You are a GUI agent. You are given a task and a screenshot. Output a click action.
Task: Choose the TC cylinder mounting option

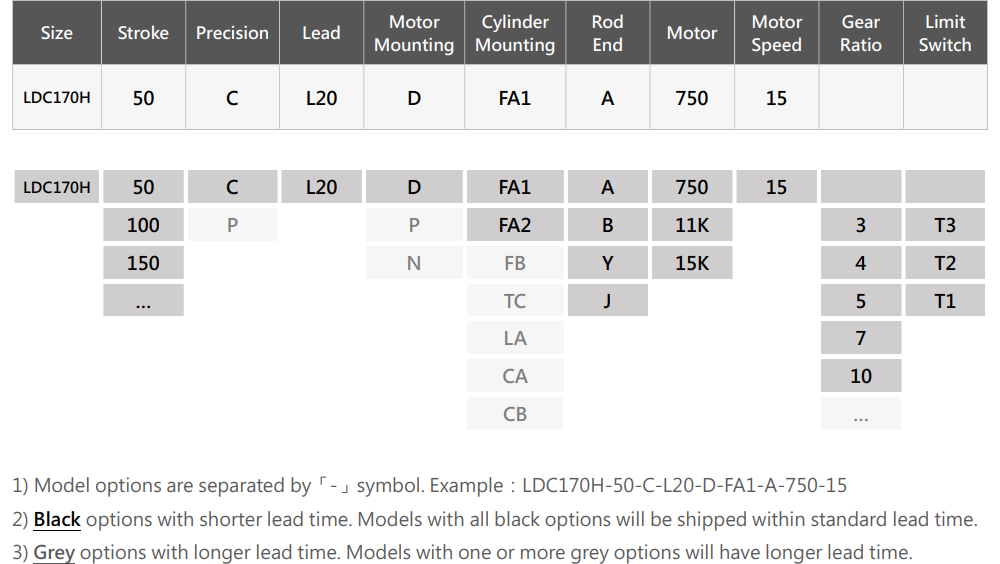[515, 300]
